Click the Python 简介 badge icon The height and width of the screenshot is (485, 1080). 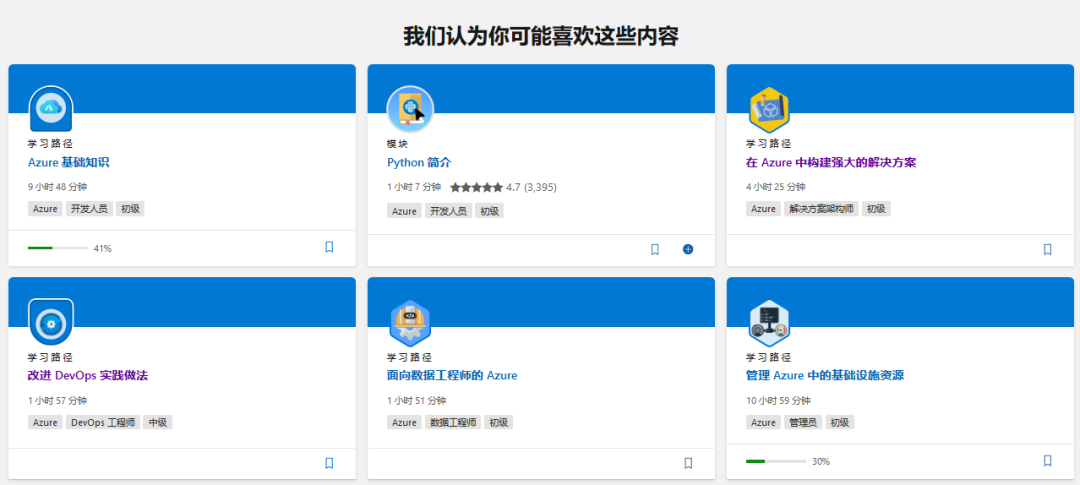pyautogui.click(x=411, y=109)
